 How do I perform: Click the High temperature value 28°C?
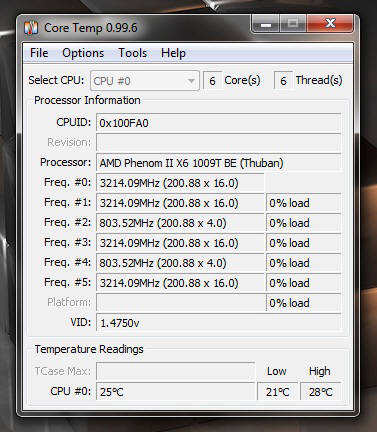tap(321, 392)
